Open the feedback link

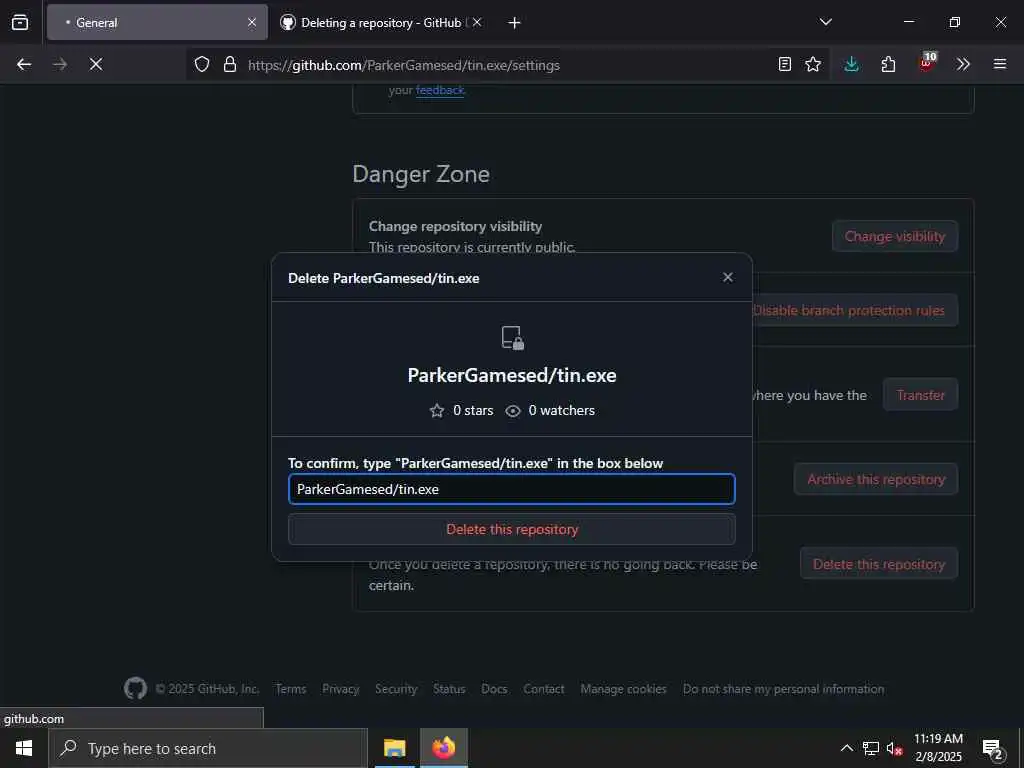pyautogui.click(x=440, y=90)
